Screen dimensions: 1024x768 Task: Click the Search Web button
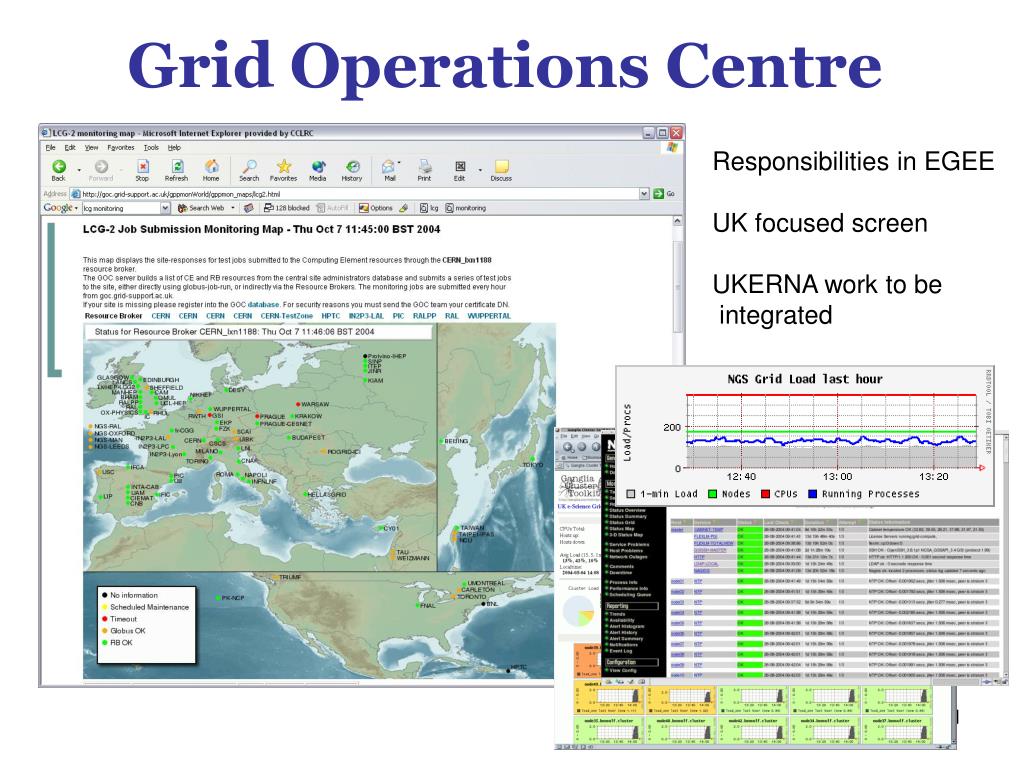[201, 208]
